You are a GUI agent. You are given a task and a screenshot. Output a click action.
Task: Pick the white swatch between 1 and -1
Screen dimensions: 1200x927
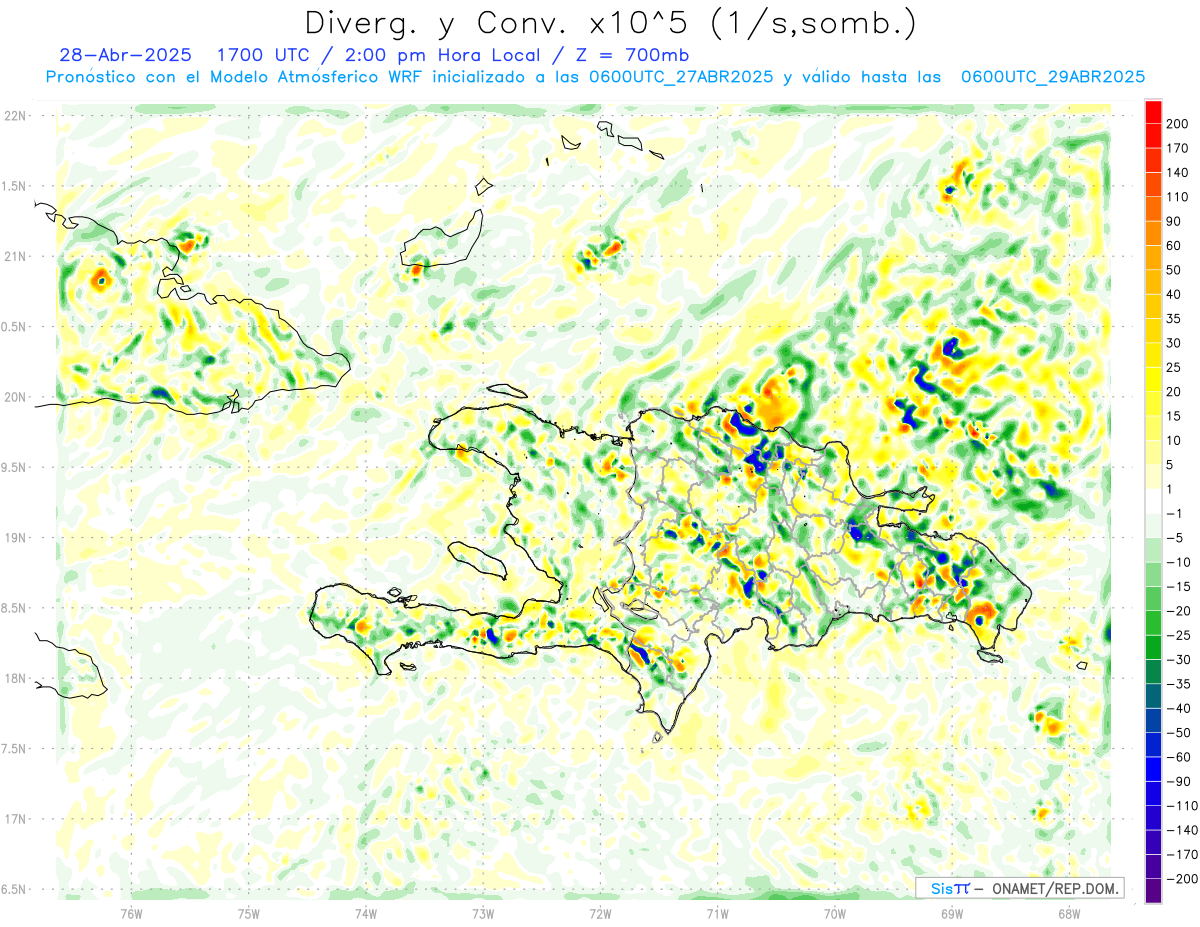(1153, 501)
